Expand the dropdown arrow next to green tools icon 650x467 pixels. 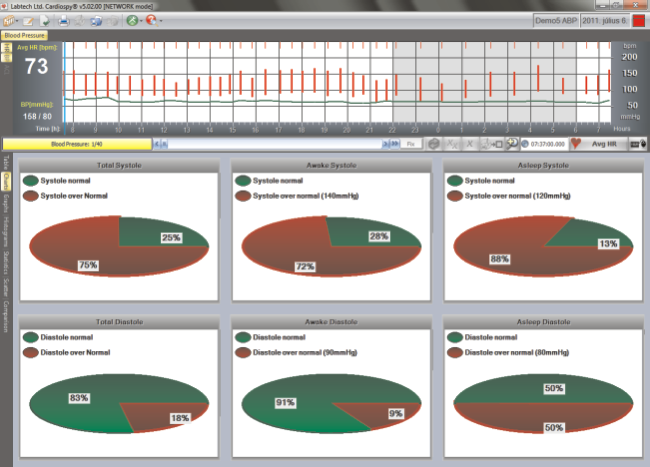pos(141,21)
